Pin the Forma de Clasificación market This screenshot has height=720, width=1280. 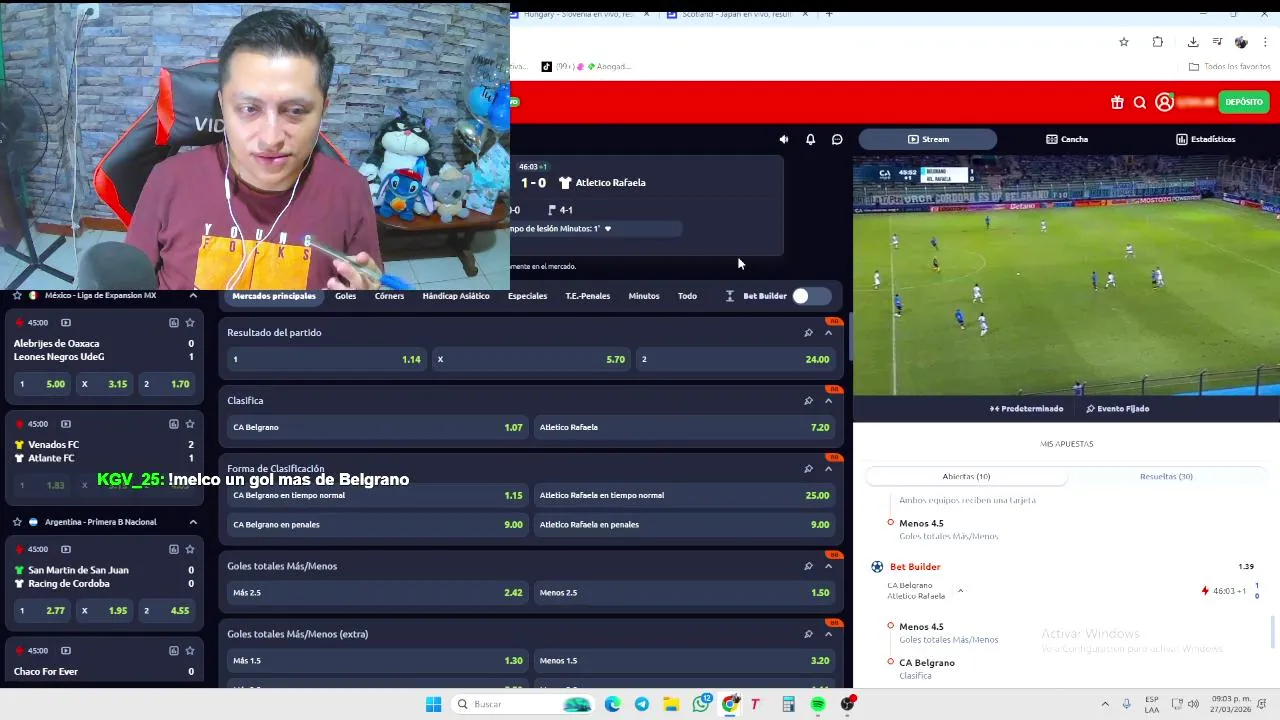808,468
